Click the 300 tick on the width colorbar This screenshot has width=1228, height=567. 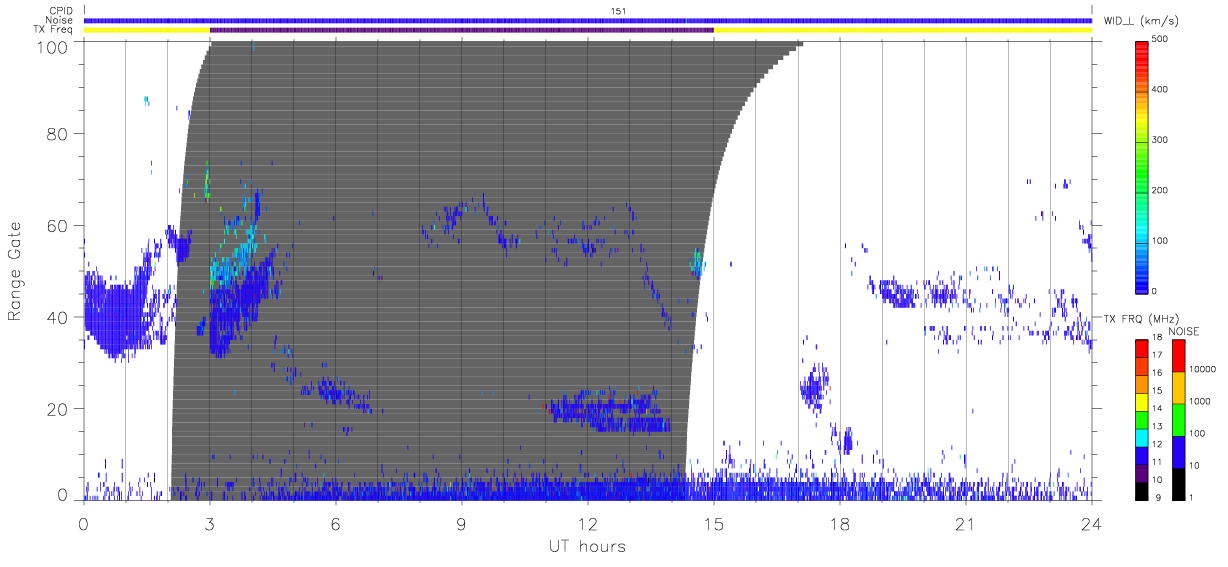[x=1159, y=140]
